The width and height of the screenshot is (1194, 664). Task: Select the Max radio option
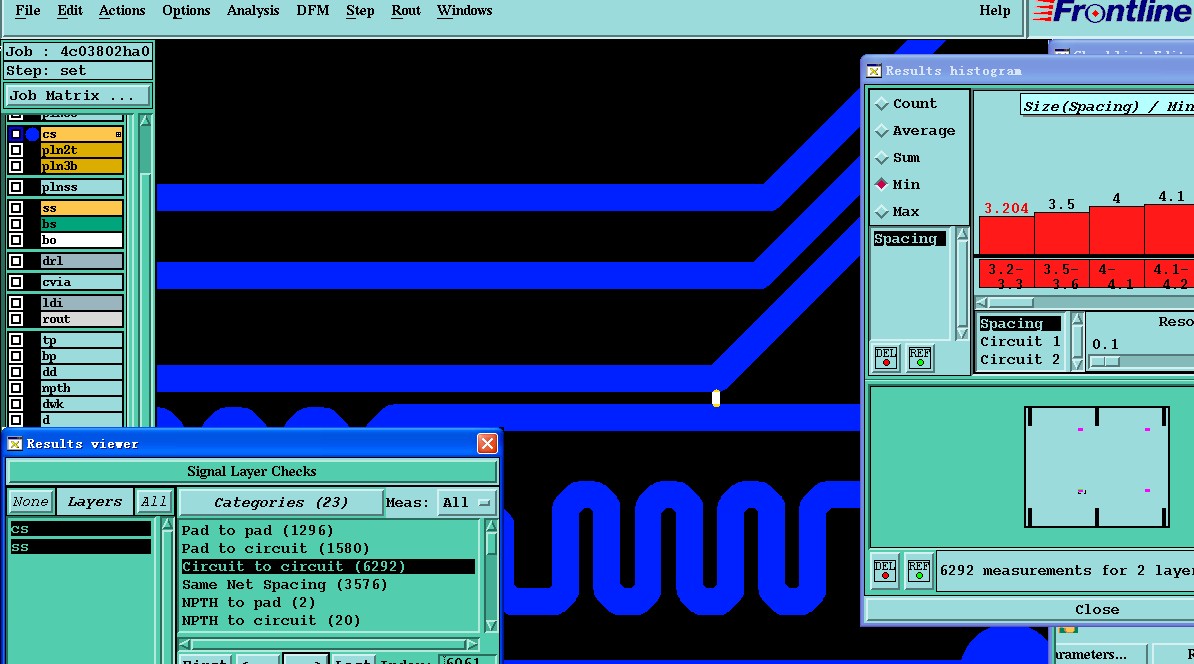pyautogui.click(x=882, y=212)
